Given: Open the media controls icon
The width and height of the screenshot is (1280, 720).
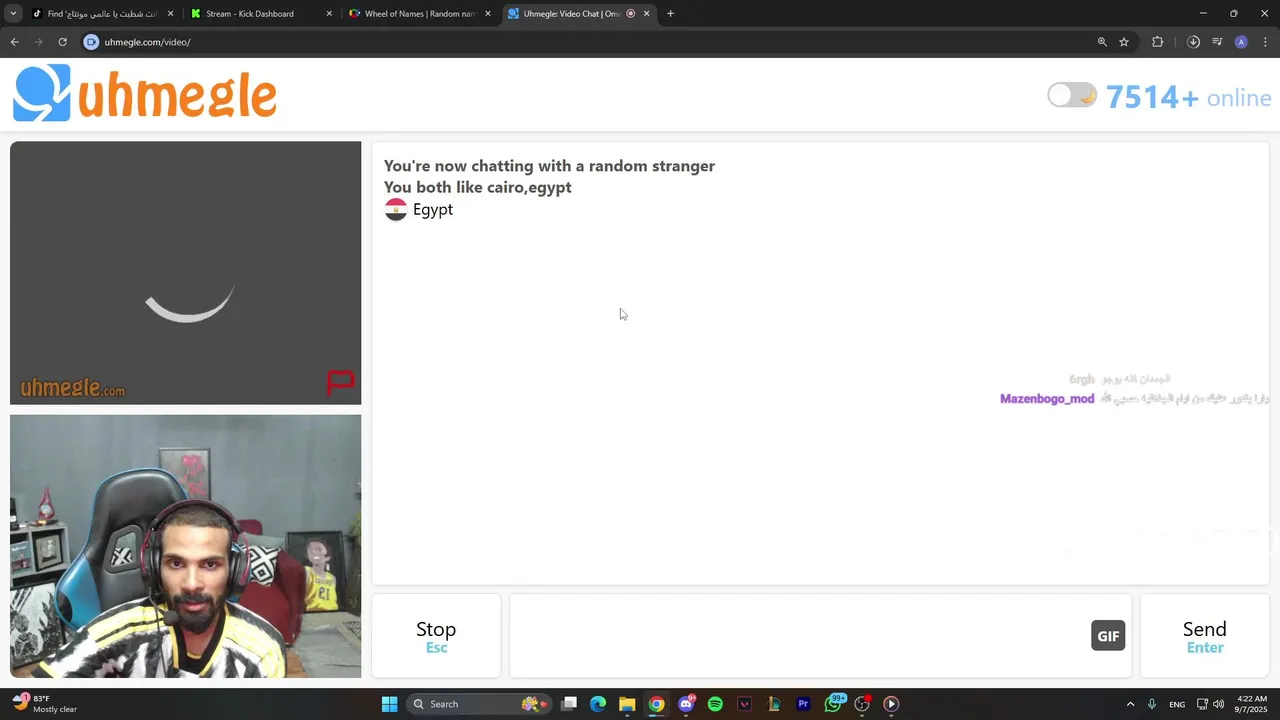Looking at the screenshot, I should 1217,42.
